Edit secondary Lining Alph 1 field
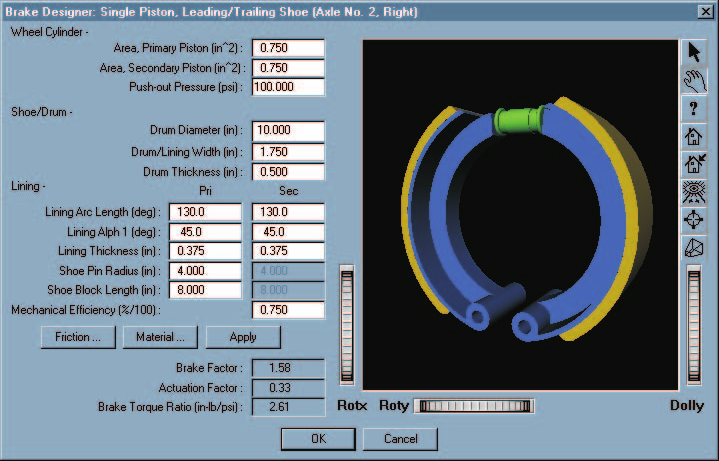The image size is (719, 461). pyautogui.click(x=288, y=232)
